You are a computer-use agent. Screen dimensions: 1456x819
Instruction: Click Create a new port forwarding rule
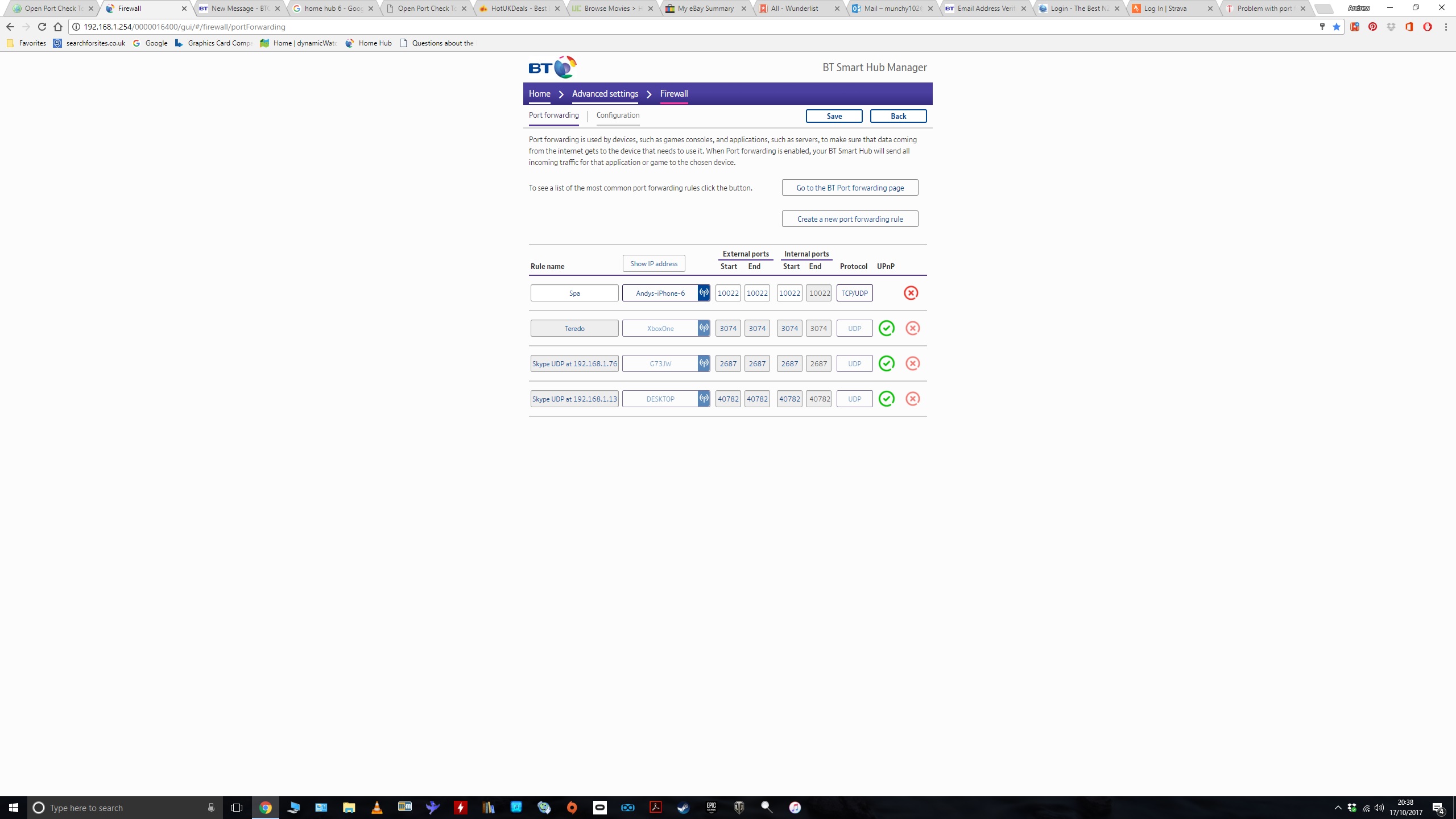click(x=850, y=219)
